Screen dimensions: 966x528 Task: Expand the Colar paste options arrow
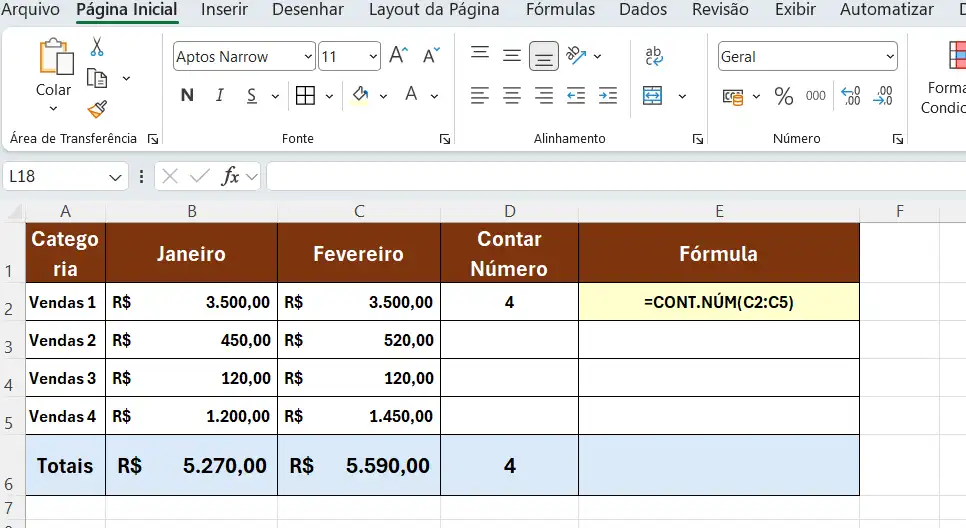[54, 109]
